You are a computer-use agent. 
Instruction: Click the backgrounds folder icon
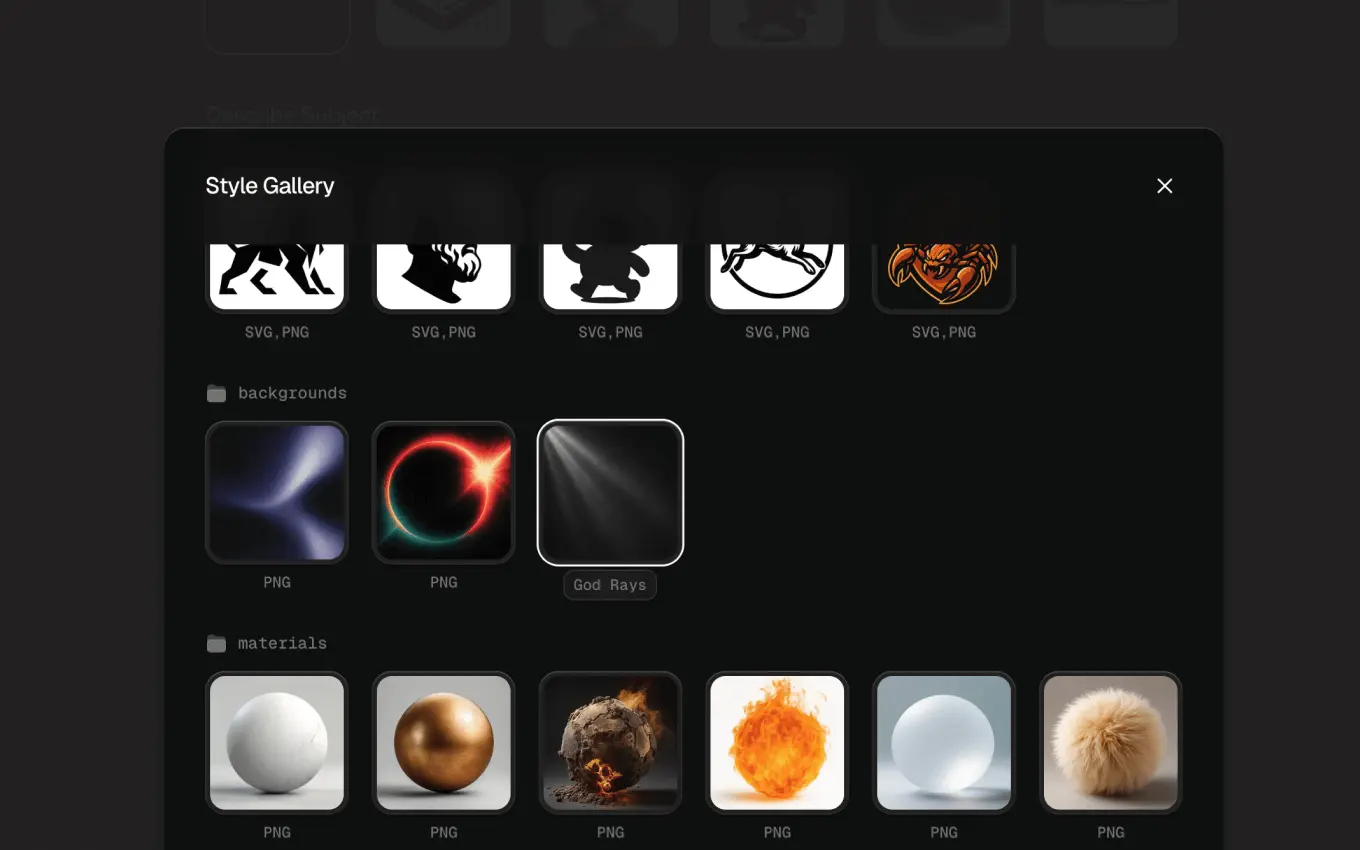[x=216, y=393]
